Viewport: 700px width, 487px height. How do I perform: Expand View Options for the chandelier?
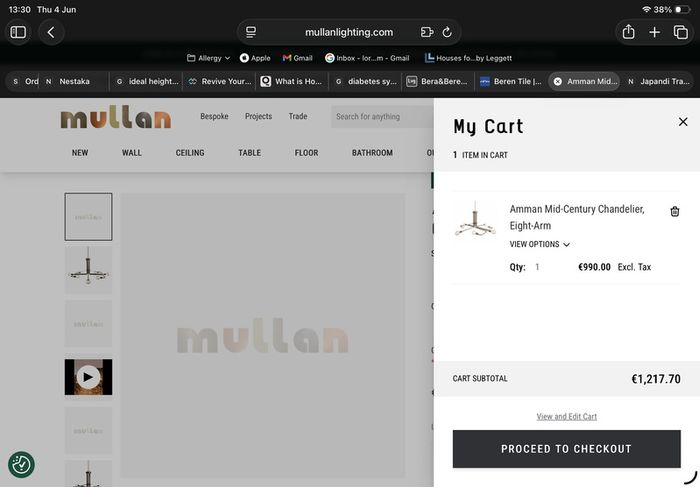pyautogui.click(x=540, y=244)
